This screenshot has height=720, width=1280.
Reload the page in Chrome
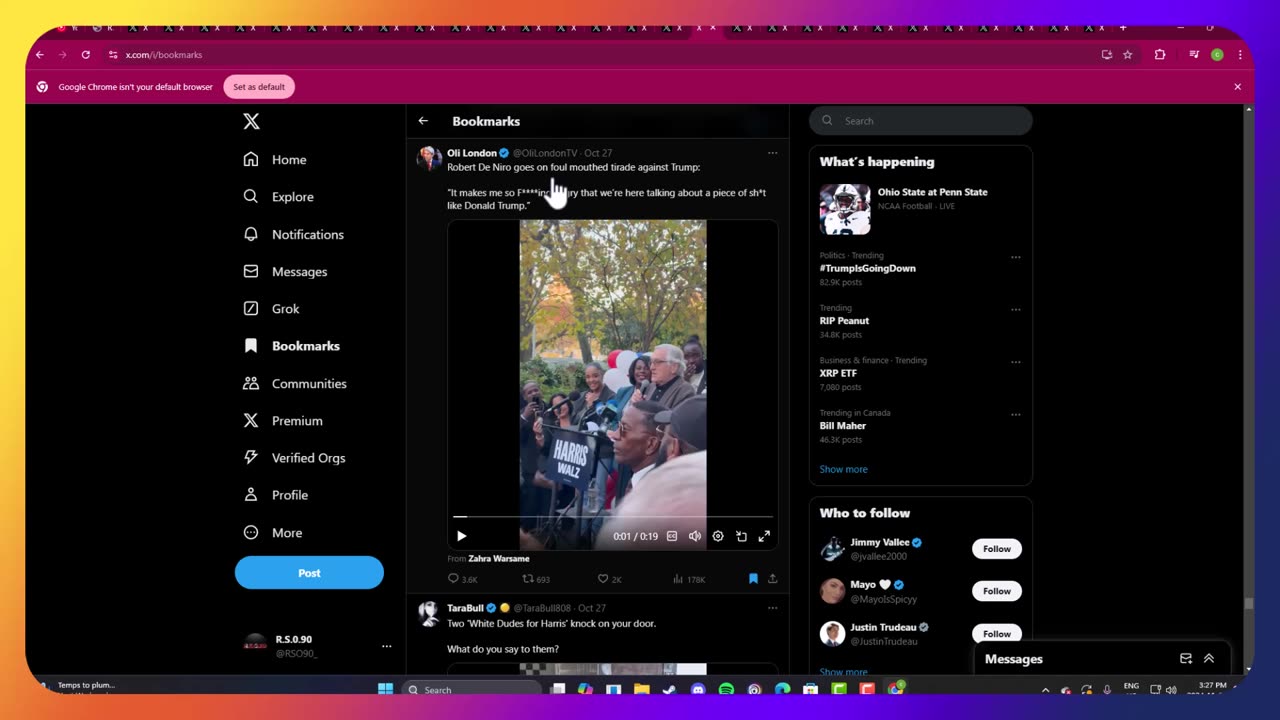point(86,55)
